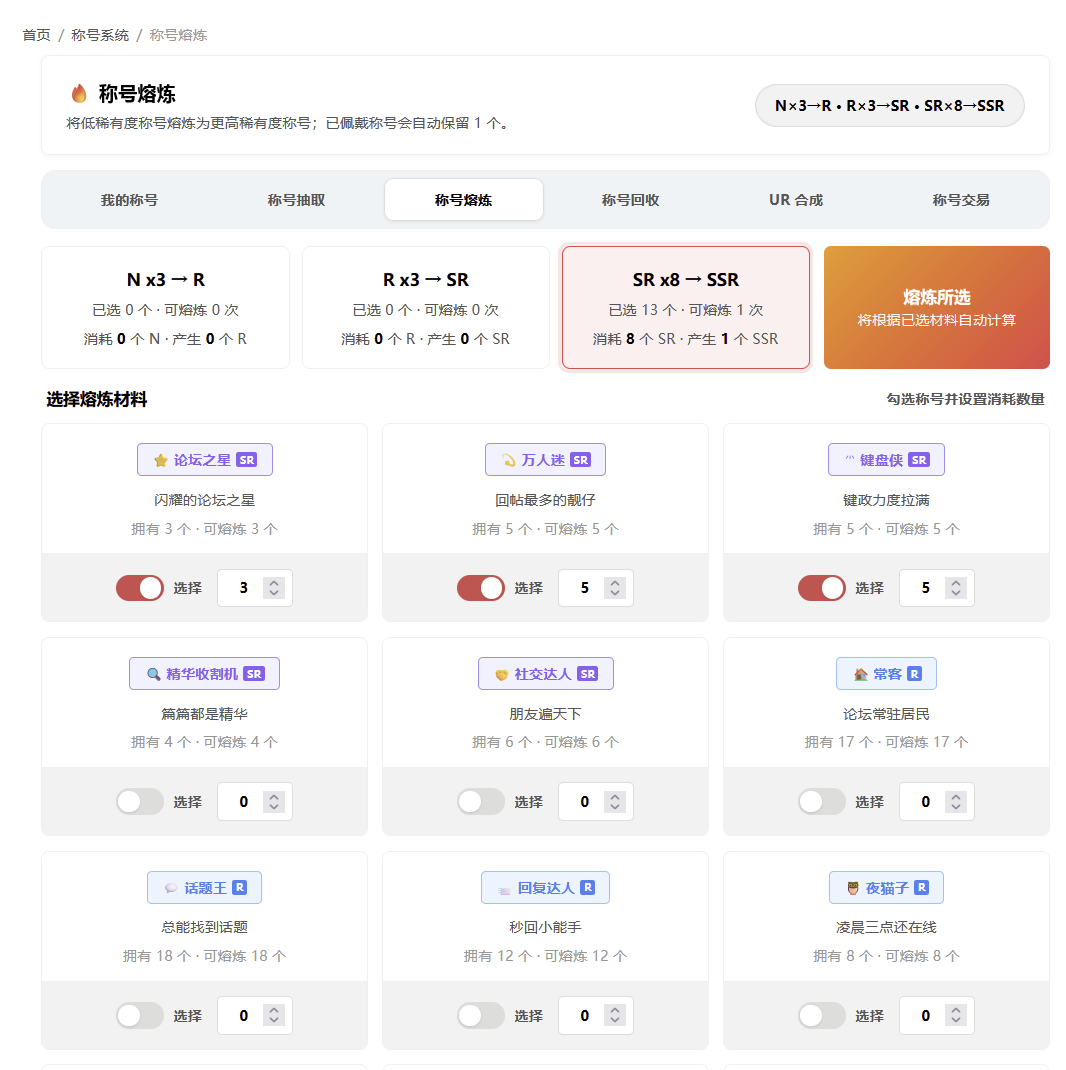Click the text 拥有 17 个 · 可熔炼 17 个
Image resolution: width=1066 pixels, height=1070 pixels.
(x=886, y=742)
